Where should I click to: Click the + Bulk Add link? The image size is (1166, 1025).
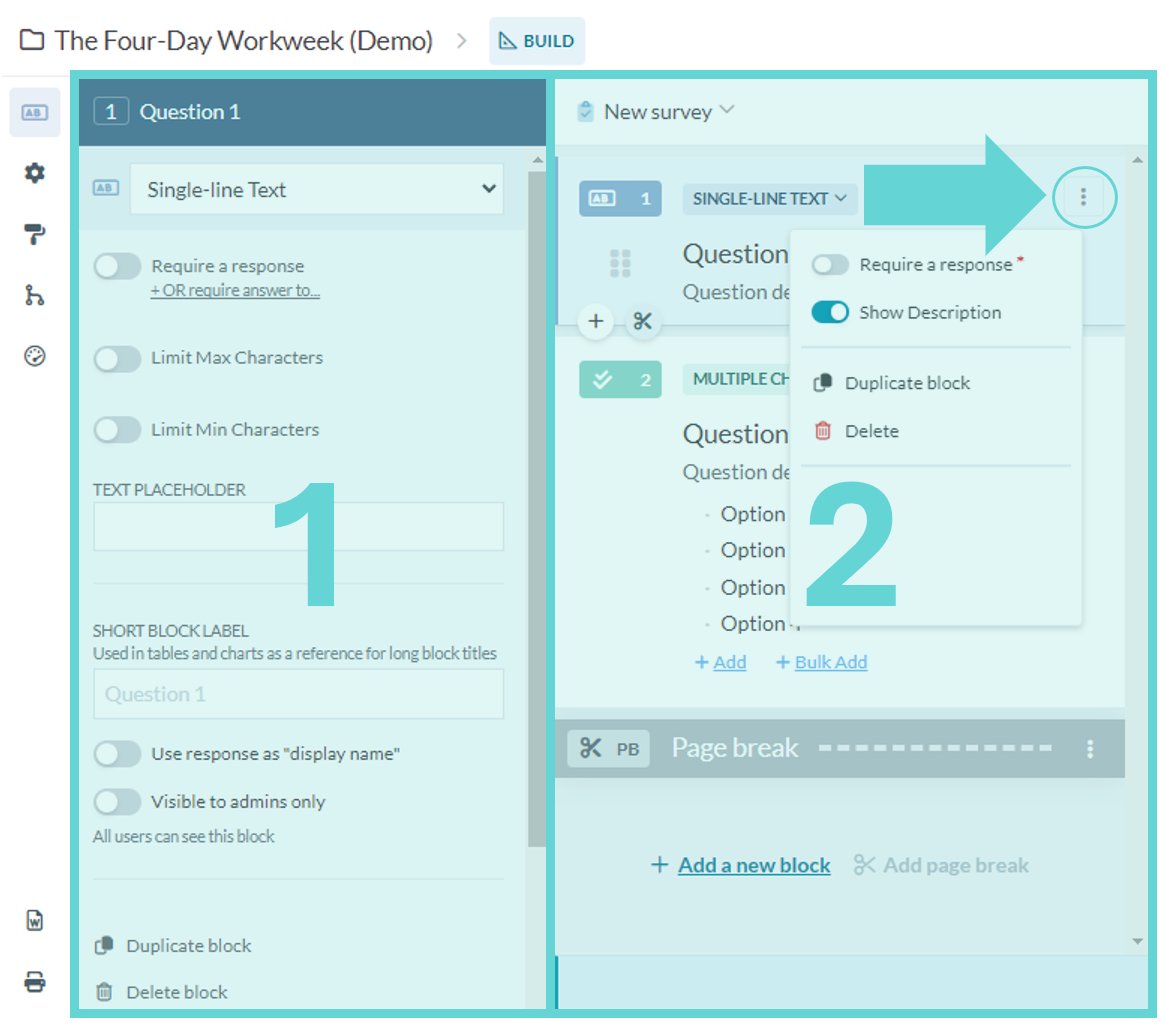(x=822, y=662)
